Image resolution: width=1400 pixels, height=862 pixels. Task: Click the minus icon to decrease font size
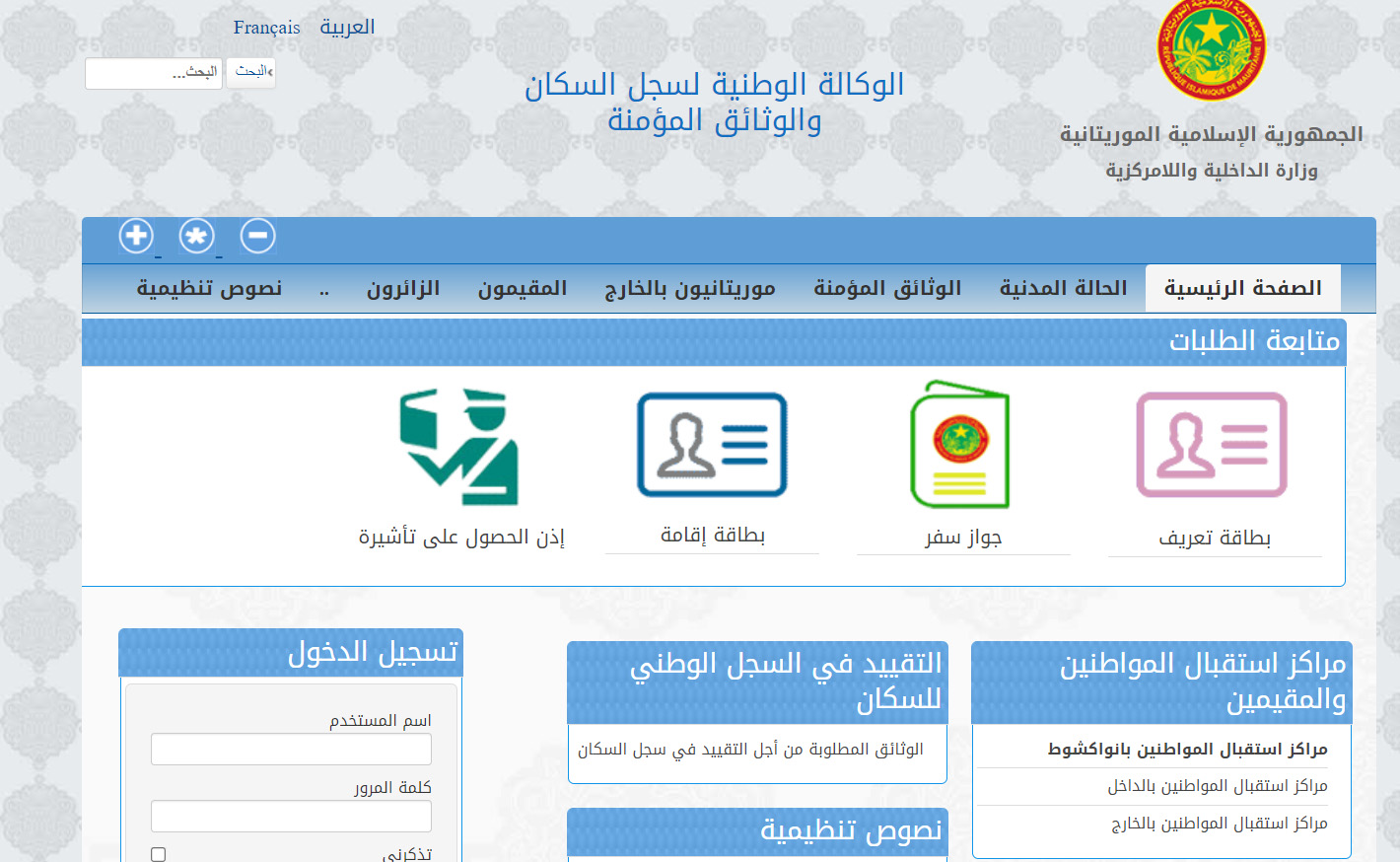click(258, 236)
